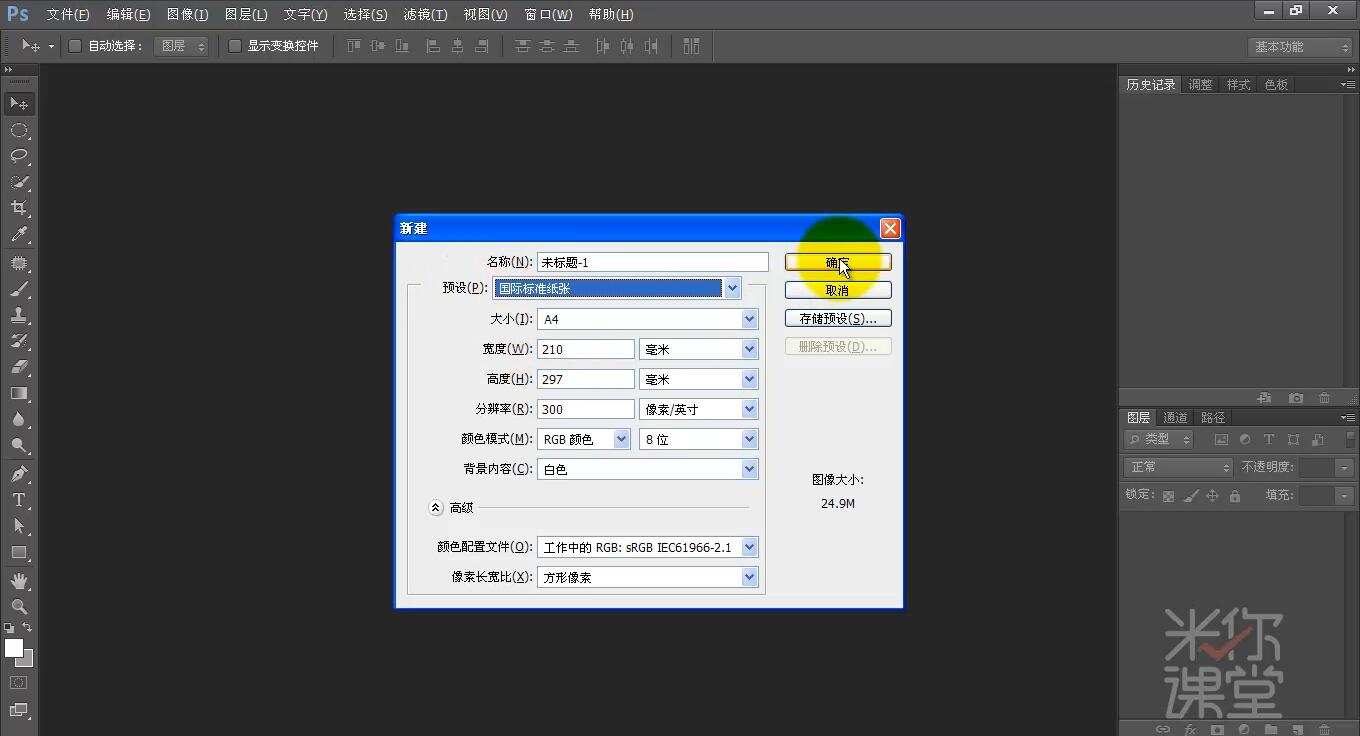Select the Move tool
1360x736 pixels.
[19, 103]
